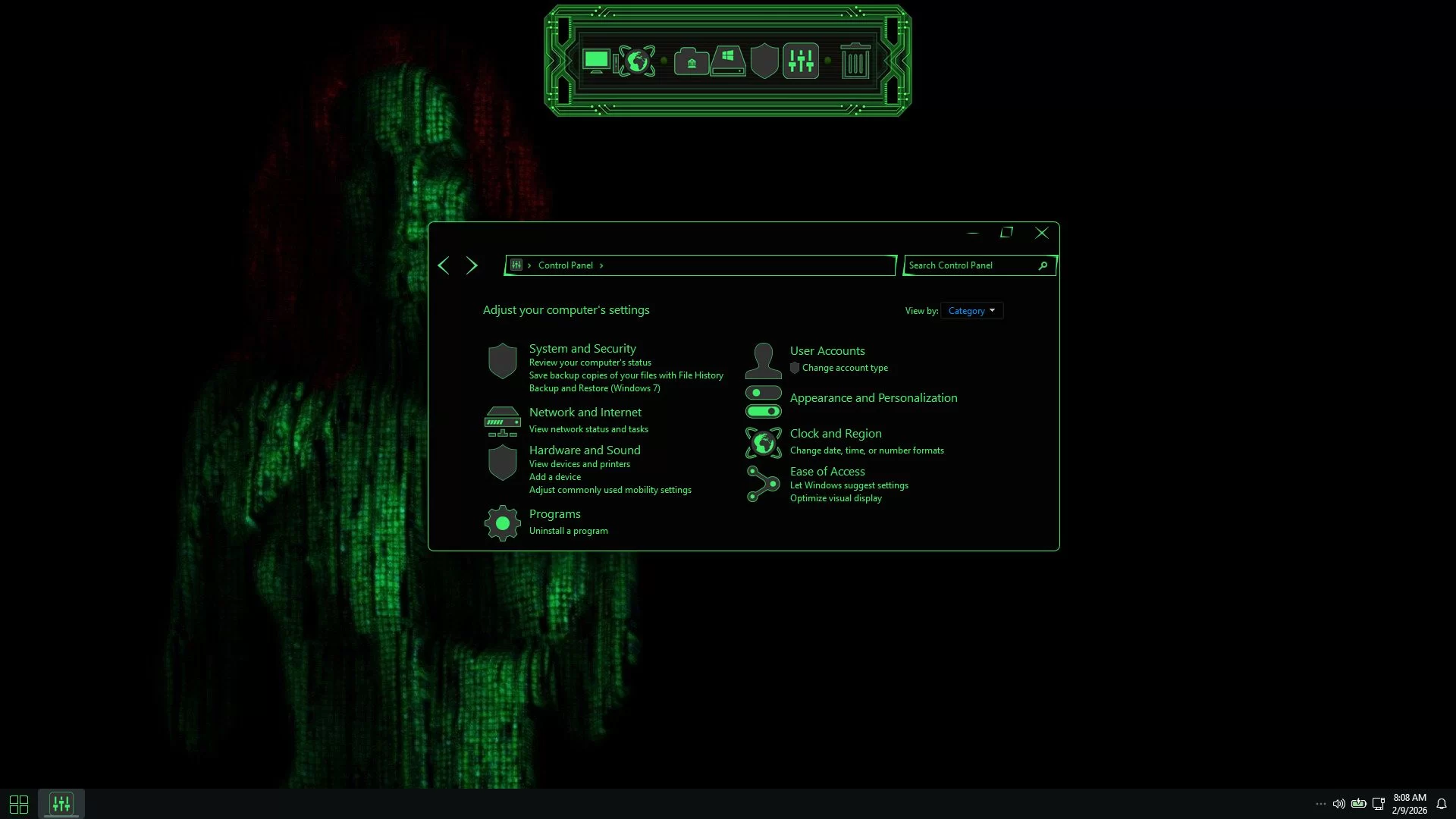The image size is (1456, 819).
Task: Open the Recycle Bin icon in dock
Action: [x=855, y=61]
